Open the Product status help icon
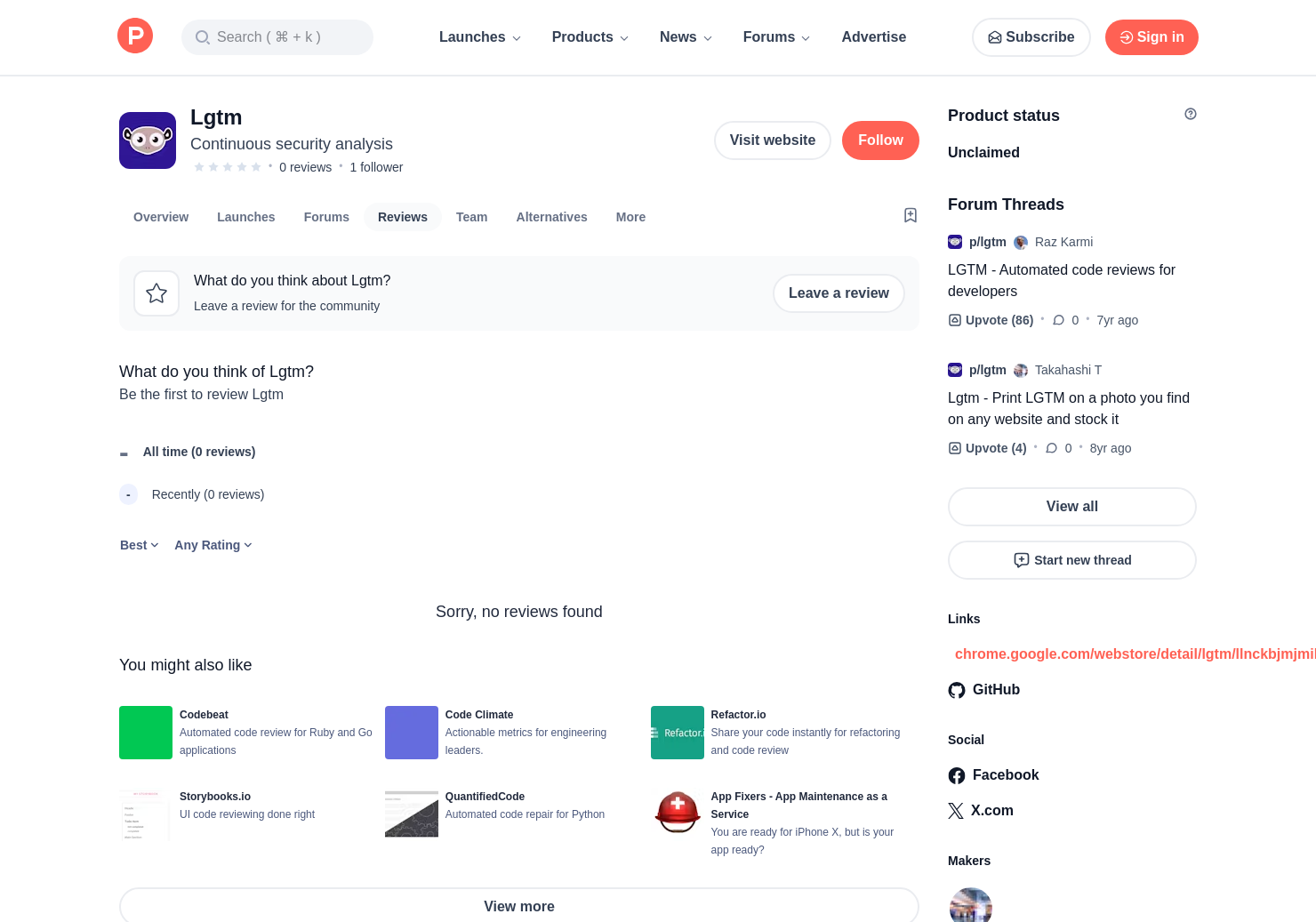This screenshot has width=1316, height=922. pyautogui.click(x=1190, y=114)
